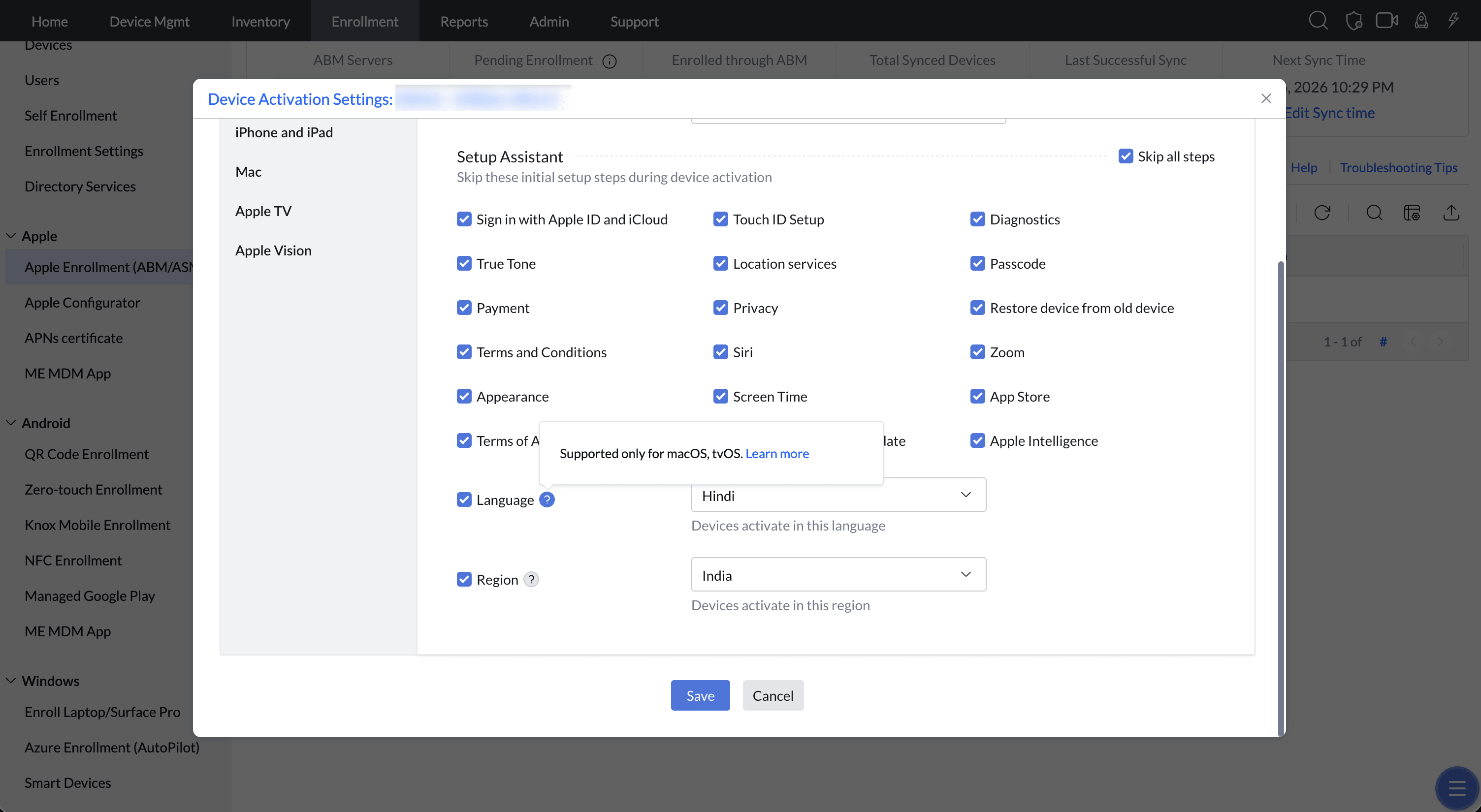The image size is (1481, 812).
Task: Open Zero-touch Enrollment in sidebar
Action: [93, 490]
